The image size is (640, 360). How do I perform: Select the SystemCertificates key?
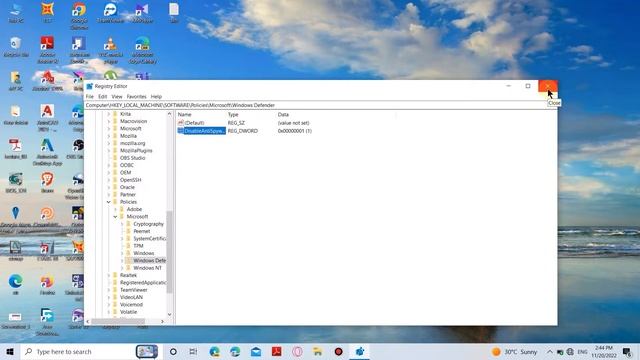click(149, 238)
